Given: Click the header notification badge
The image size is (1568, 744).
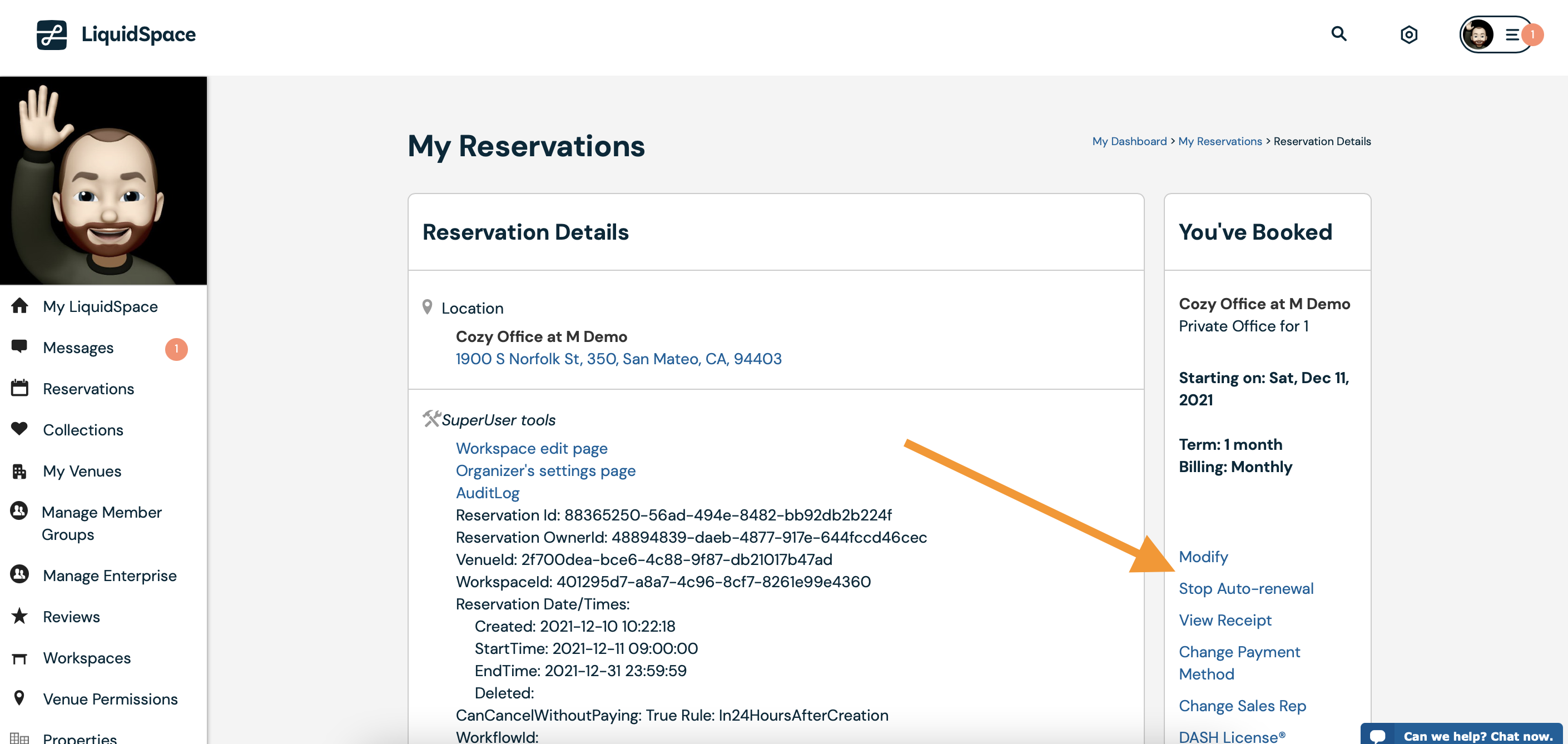Looking at the screenshot, I should pyautogui.click(x=1532, y=34).
